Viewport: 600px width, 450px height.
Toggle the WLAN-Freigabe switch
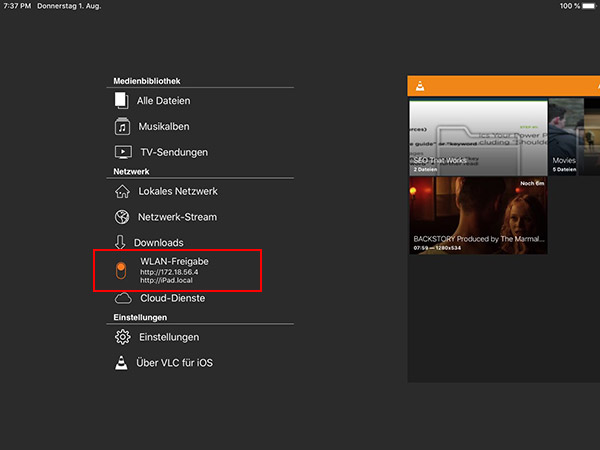point(121,271)
